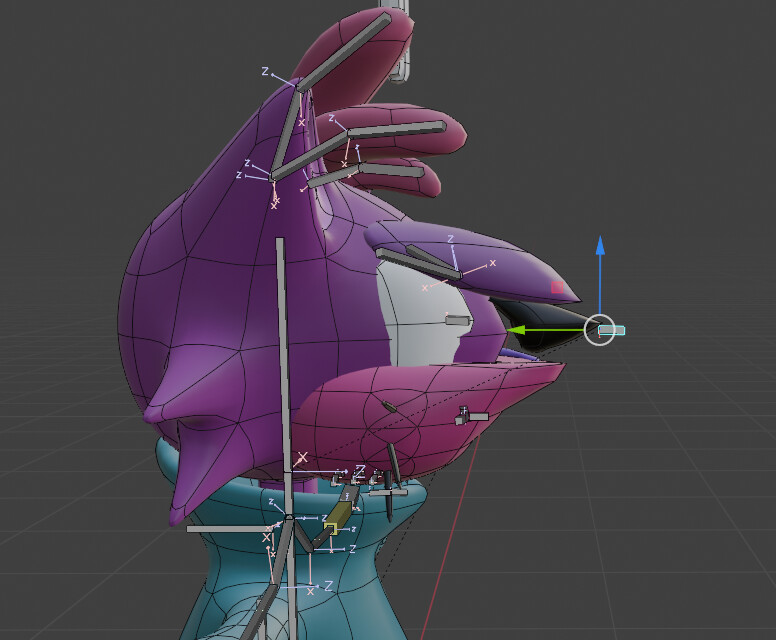Select the eyebrow bone above the eye
776x640 pixels.
click(418, 262)
